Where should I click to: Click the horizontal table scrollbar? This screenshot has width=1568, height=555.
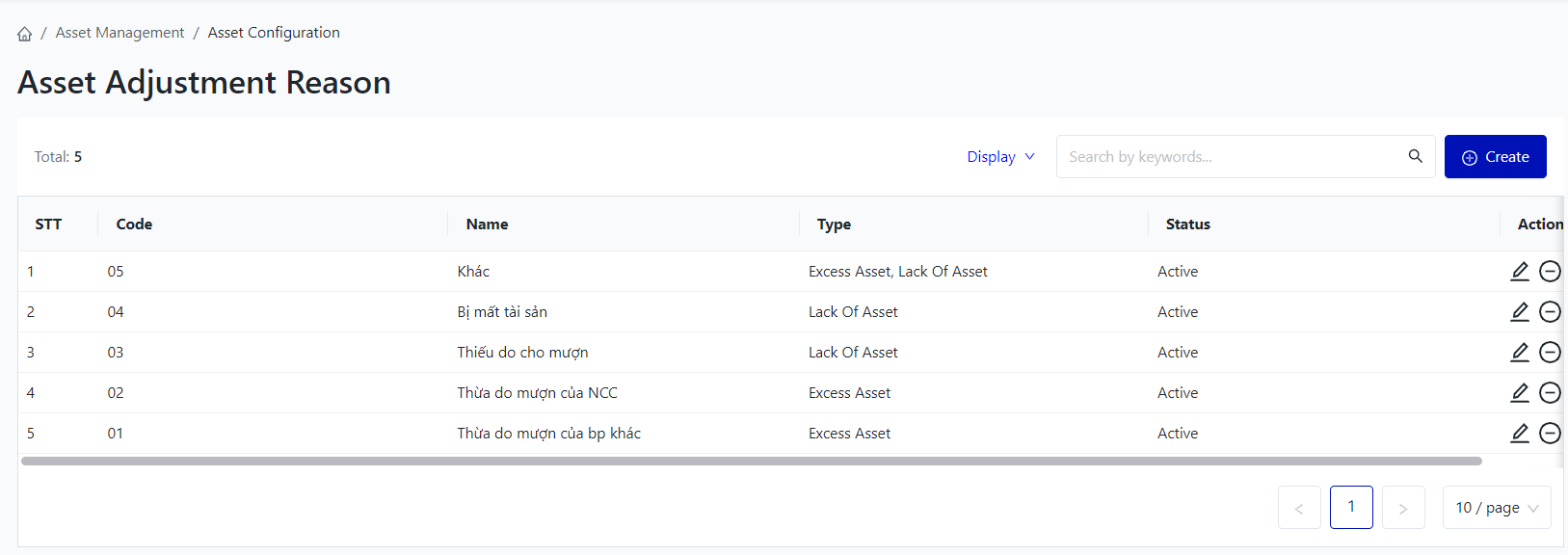[x=751, y=462]
